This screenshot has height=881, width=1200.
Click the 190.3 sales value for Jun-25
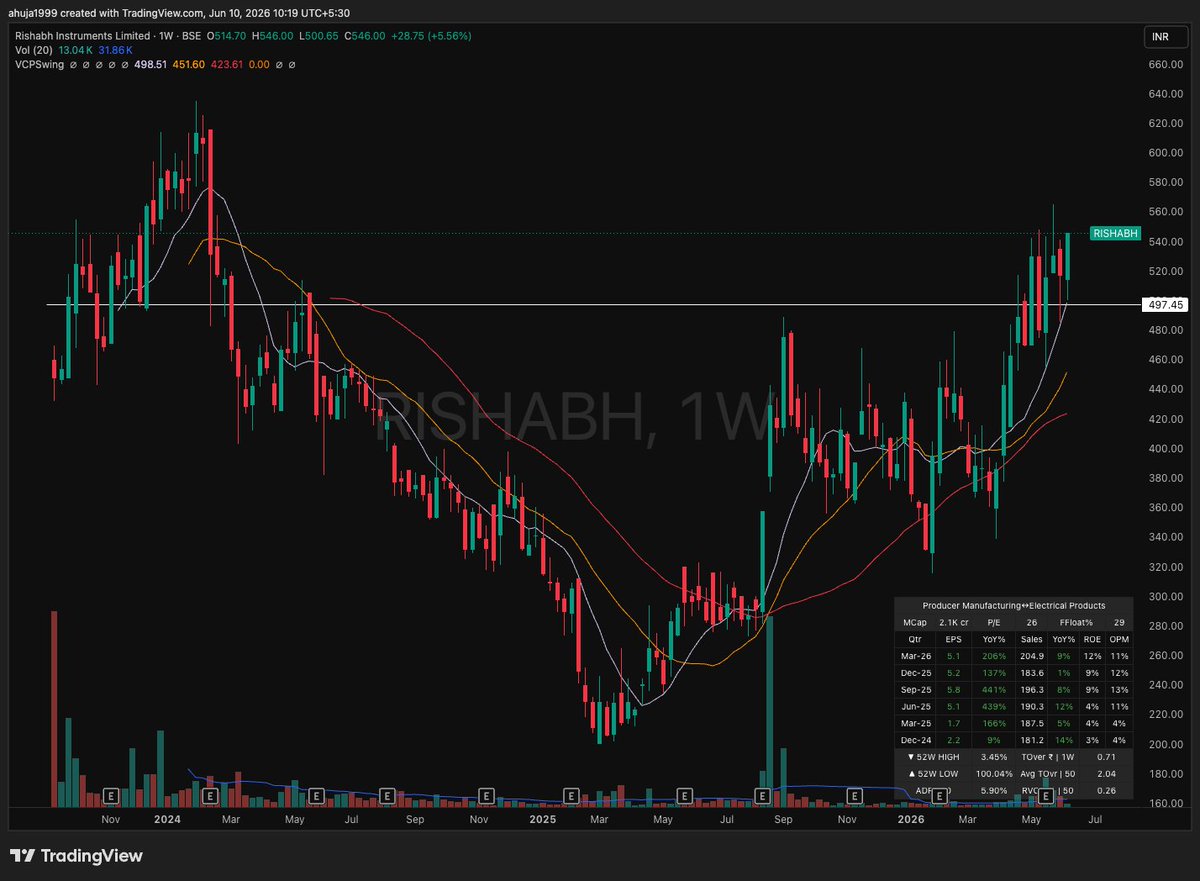[1032, 706]
